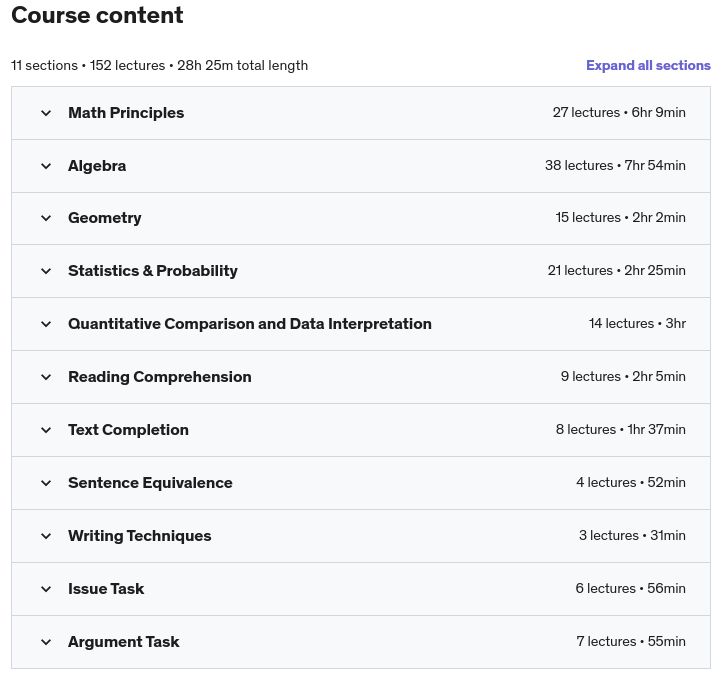The height and width of the screenshot is (681, 718).
Task: Expand the Geometry section chevron
Action: (46, 218)
